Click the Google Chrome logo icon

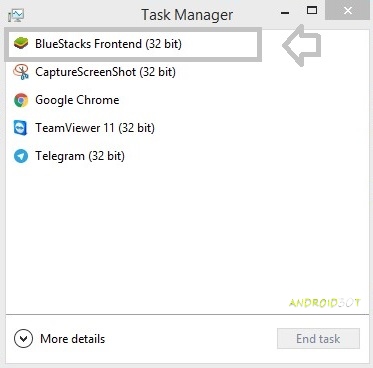coord(21,100)
